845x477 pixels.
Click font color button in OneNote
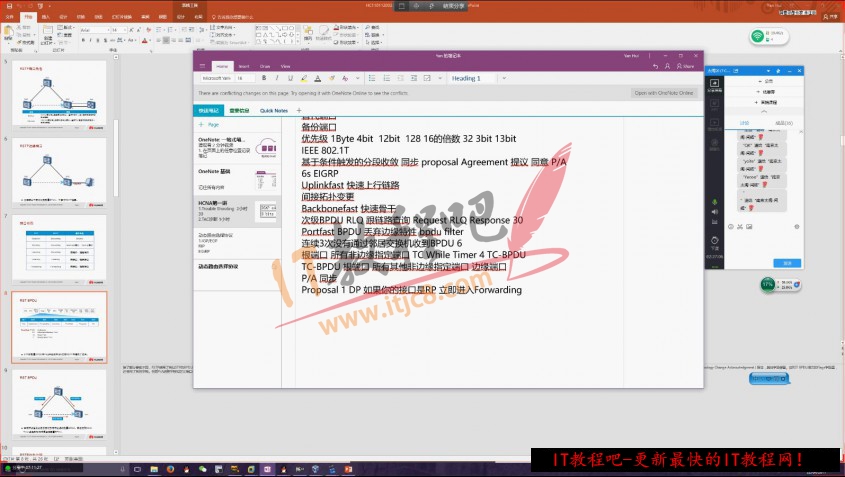coord(319,78)
